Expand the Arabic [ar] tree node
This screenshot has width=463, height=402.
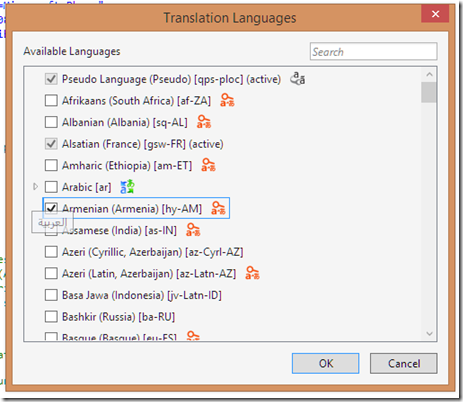point(35,187)
